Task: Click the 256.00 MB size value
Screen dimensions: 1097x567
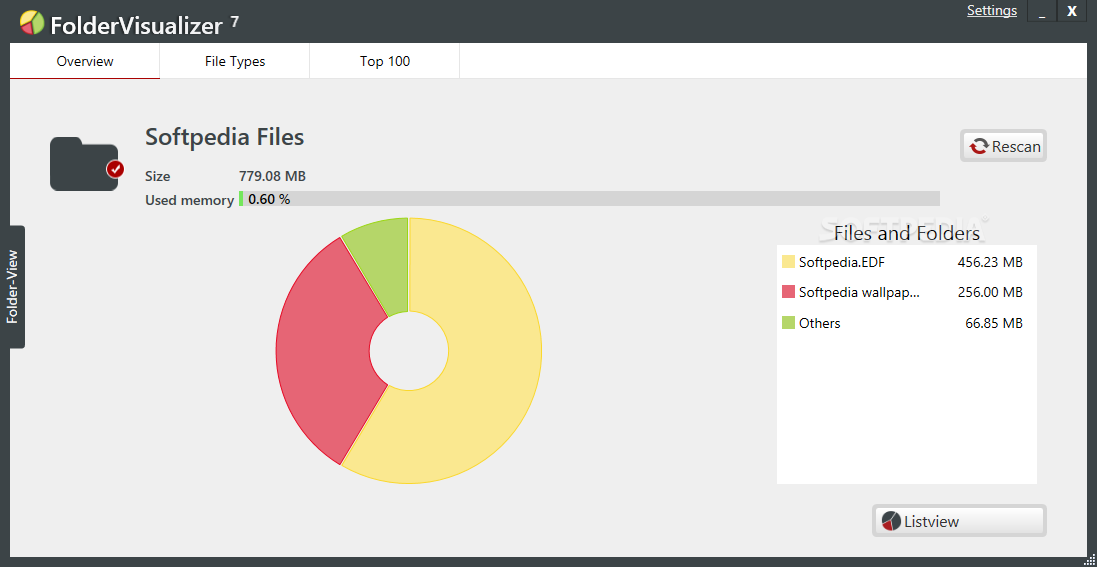Action: click(x=990, y=293)
